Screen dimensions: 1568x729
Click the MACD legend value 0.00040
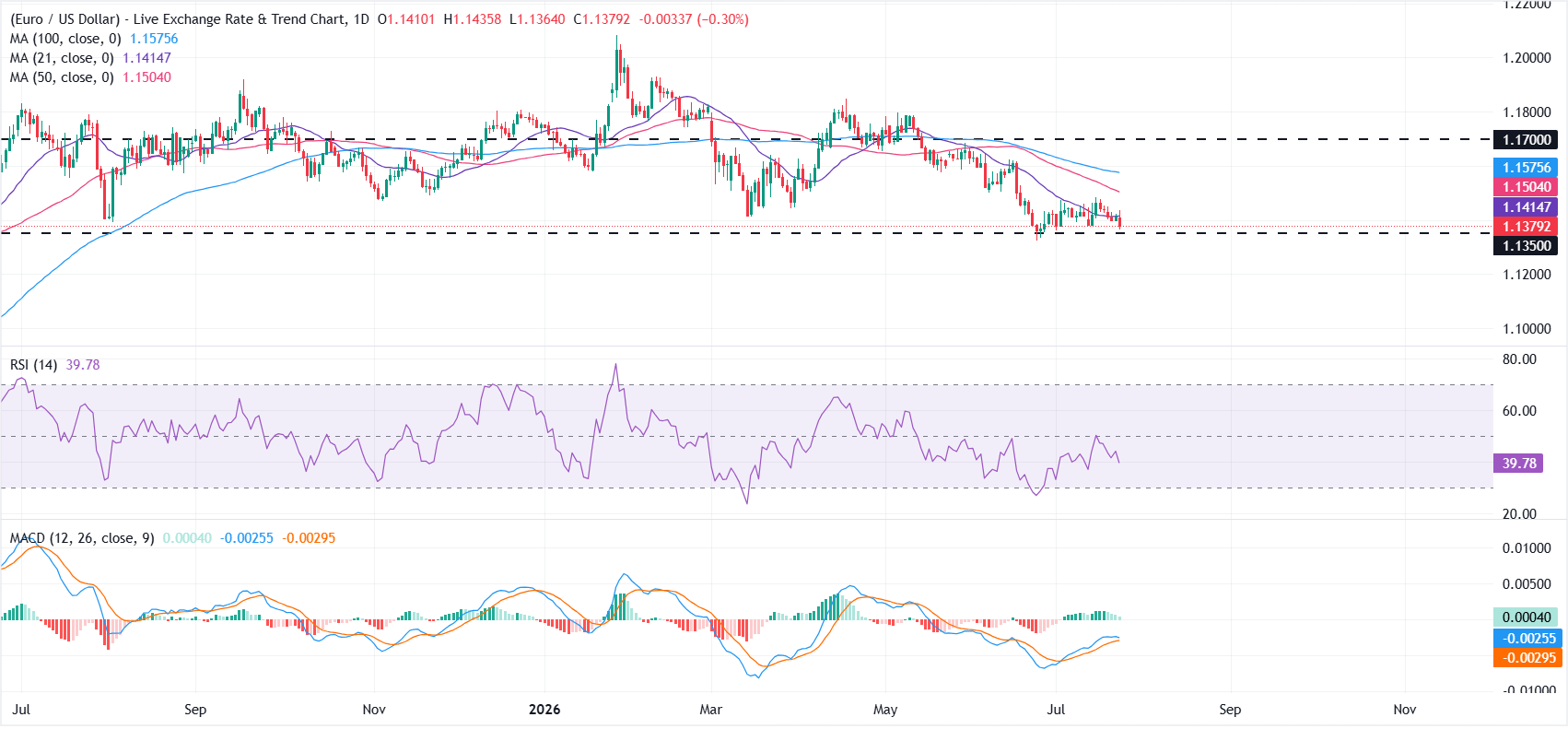187,538
